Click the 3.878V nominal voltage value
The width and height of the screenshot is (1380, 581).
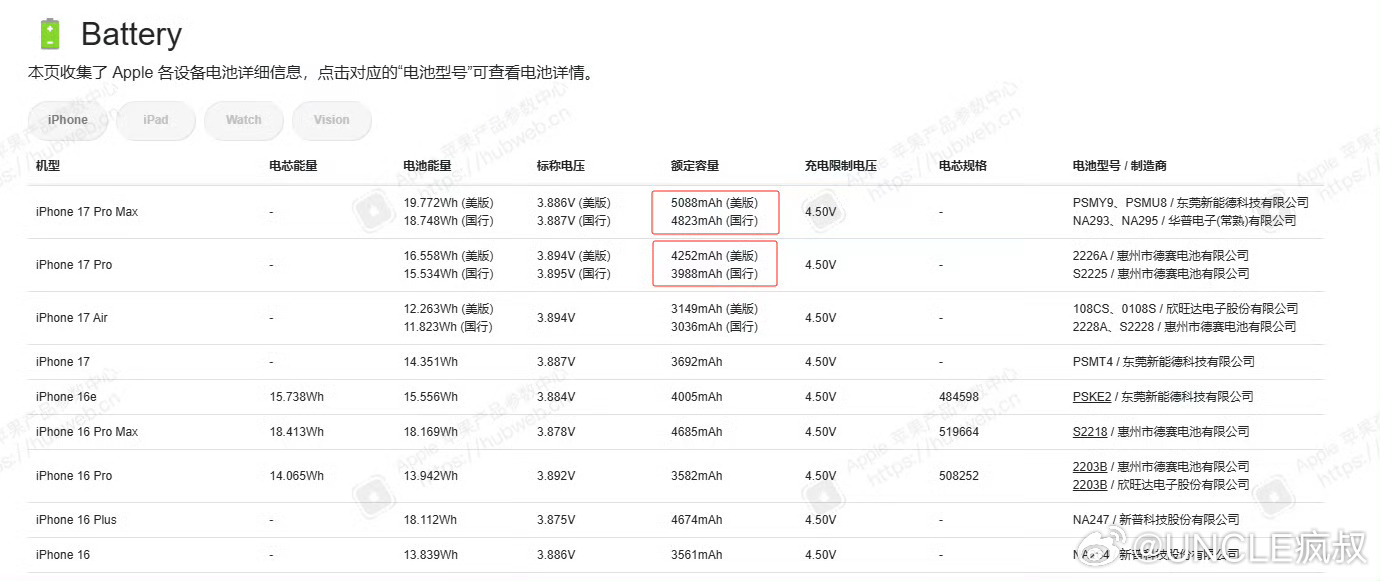click(x=556, y=432)
